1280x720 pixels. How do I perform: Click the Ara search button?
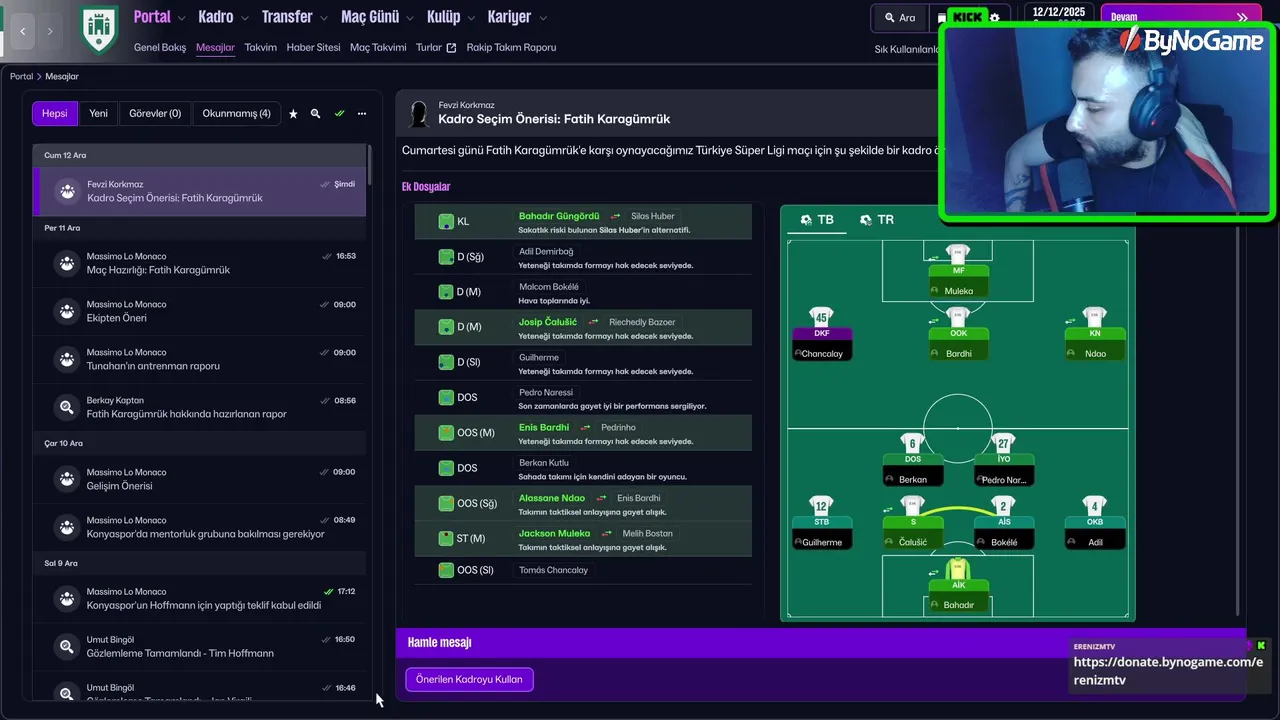click(x=899, y=18)
